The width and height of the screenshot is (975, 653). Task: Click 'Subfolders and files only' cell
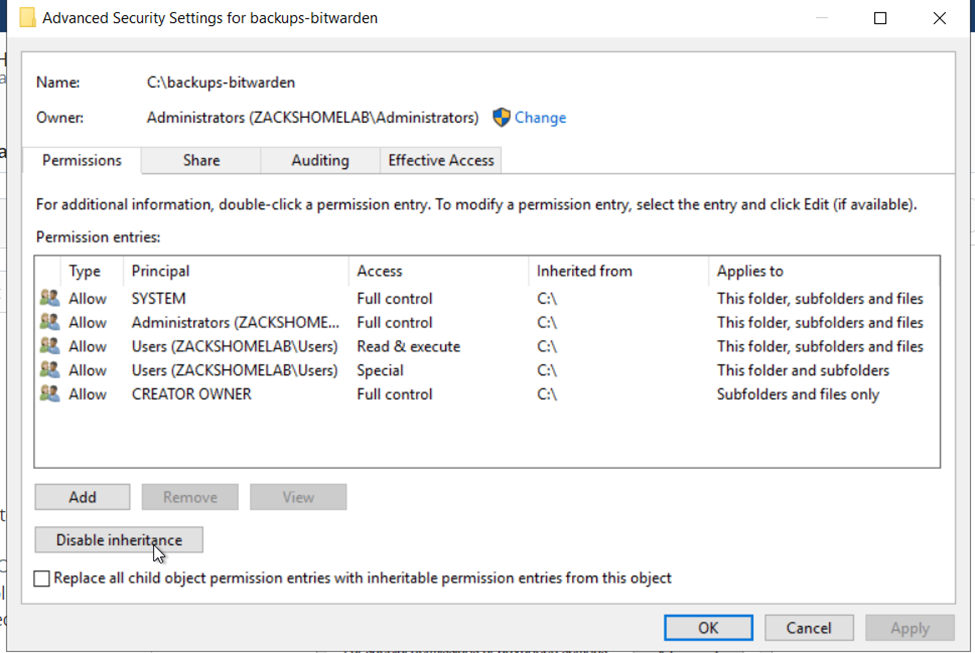click(798, 394)
